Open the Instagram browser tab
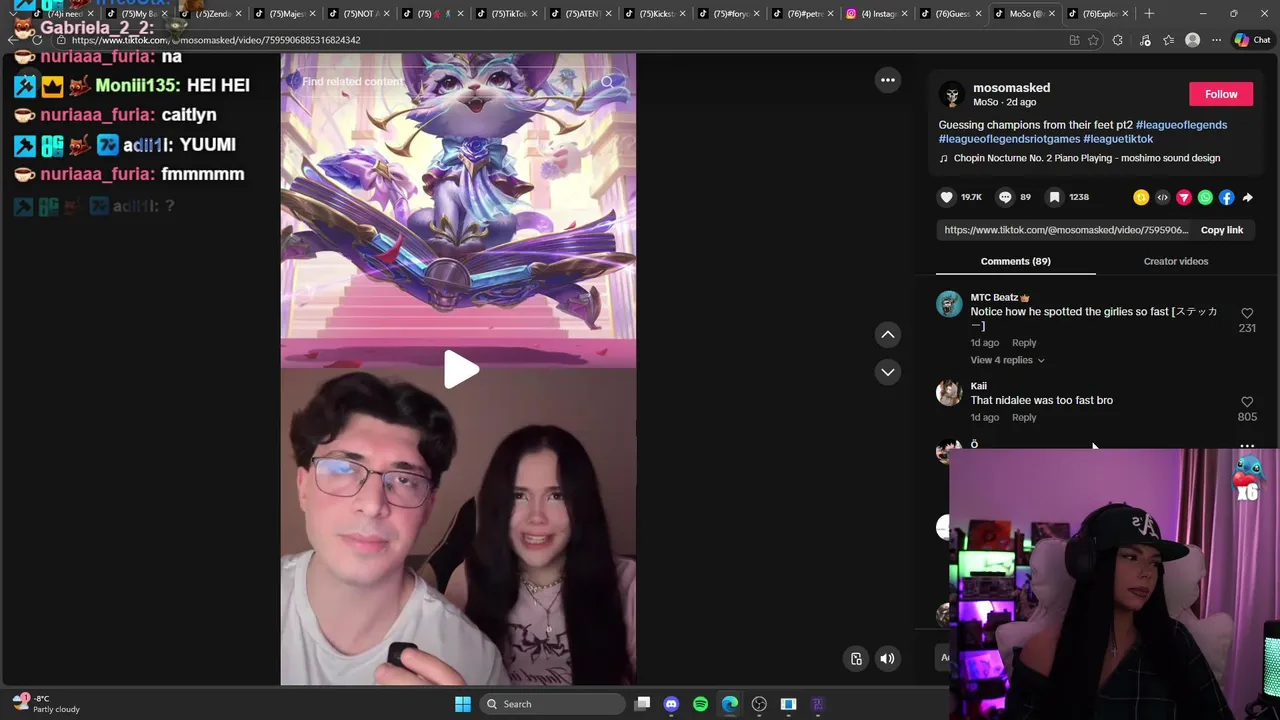1280x720 pixels. [x=876, y=14]
